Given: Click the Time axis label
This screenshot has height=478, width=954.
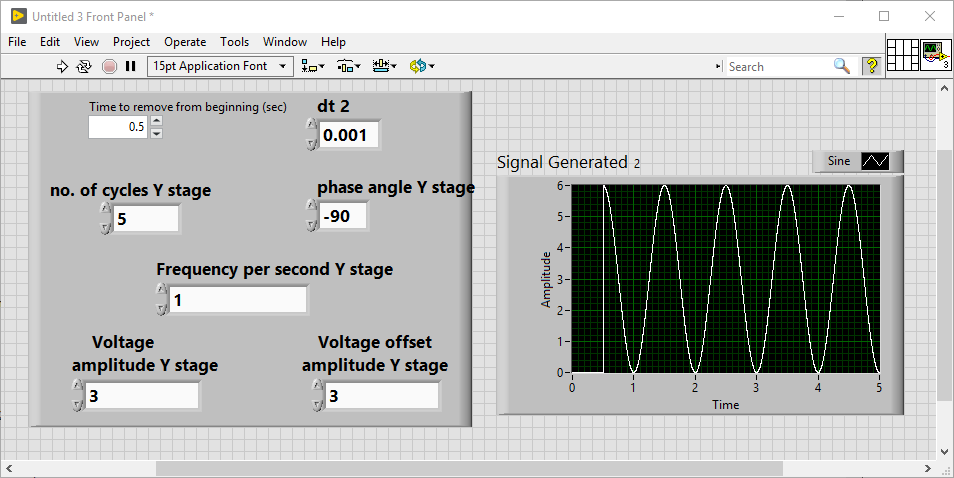Looking at the screenshot, I should (726, 405).
